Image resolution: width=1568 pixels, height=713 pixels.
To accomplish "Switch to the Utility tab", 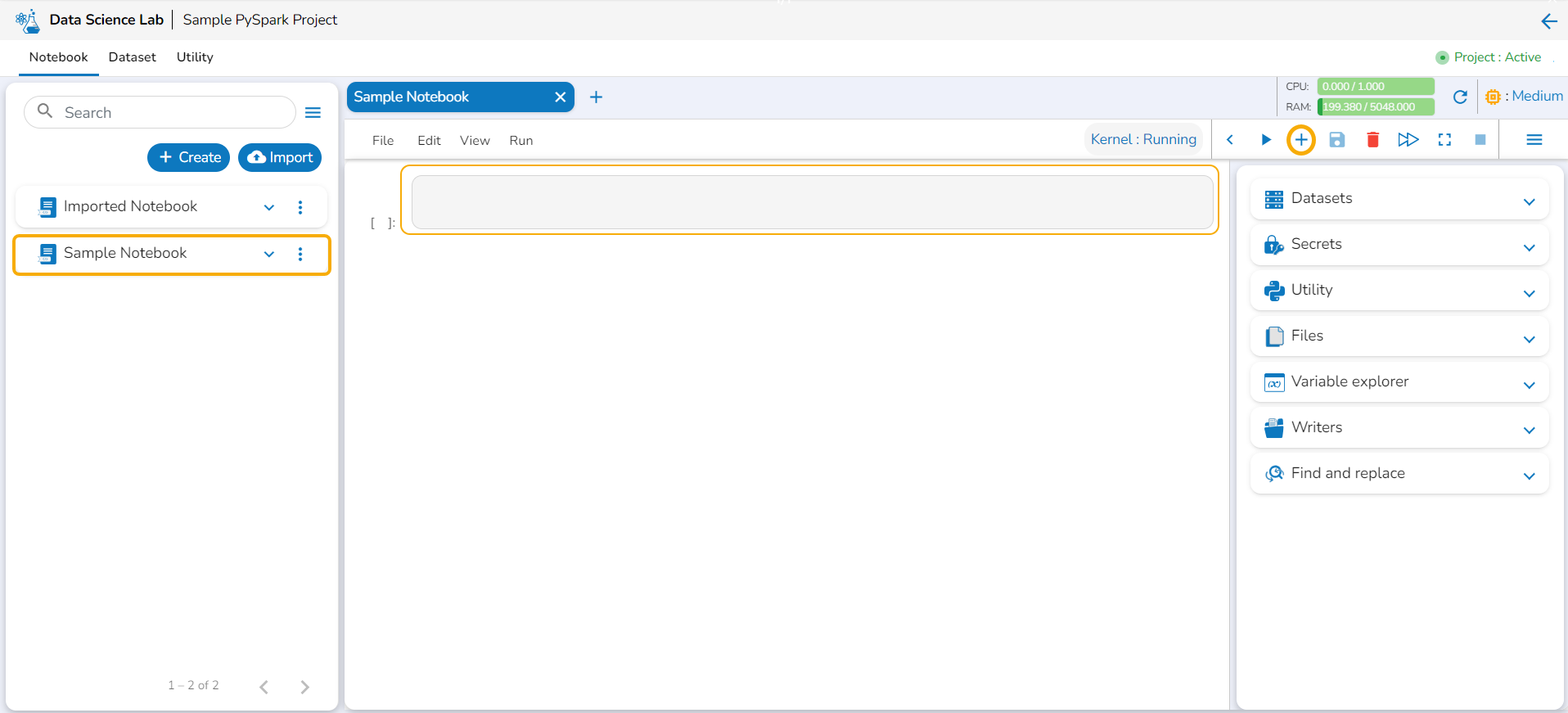I will point(195,57).
